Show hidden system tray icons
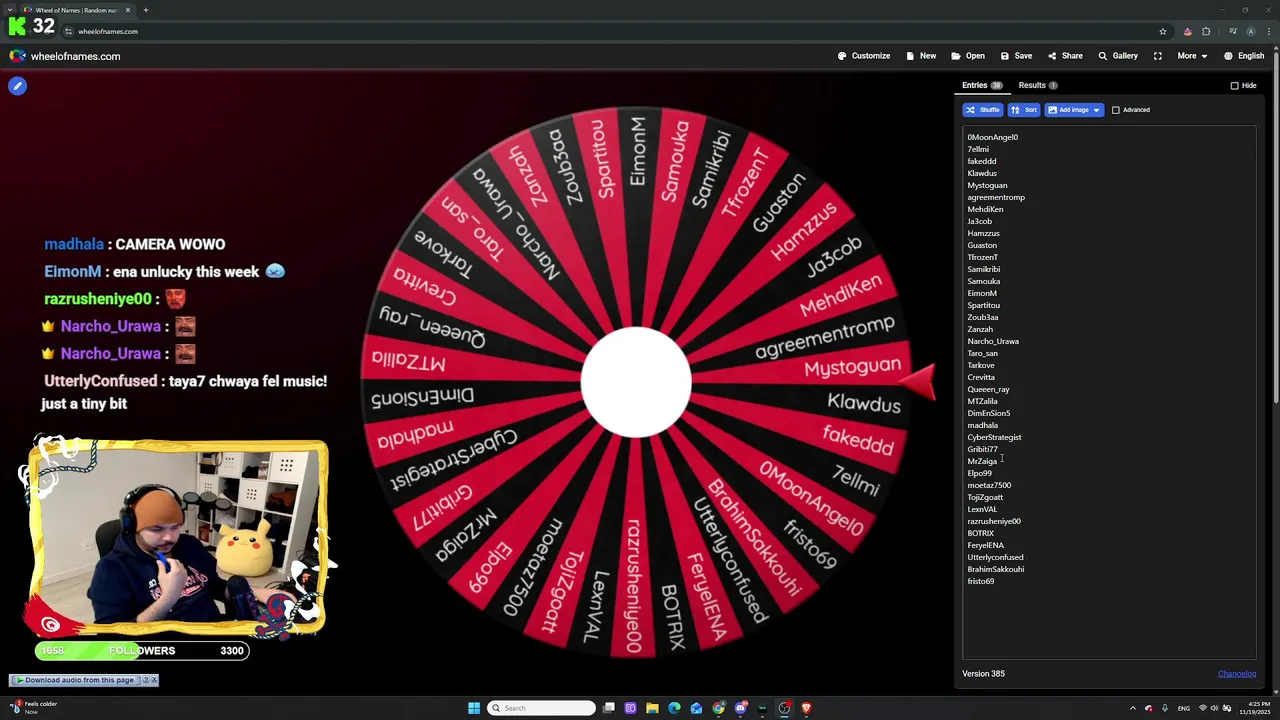 click(x=1132, y=708)
